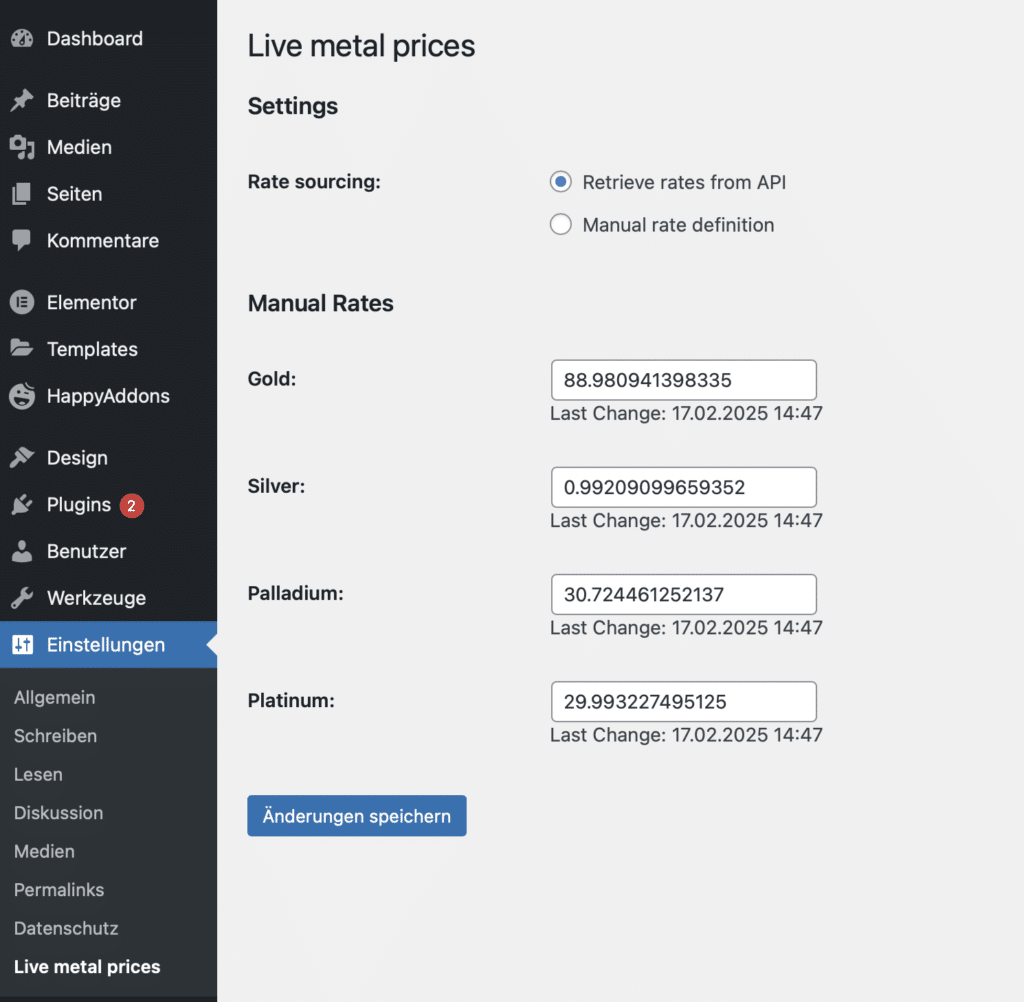Click the Kommentare speech bubble icon
The image size is (1024, 1002).
click(22, 240)
